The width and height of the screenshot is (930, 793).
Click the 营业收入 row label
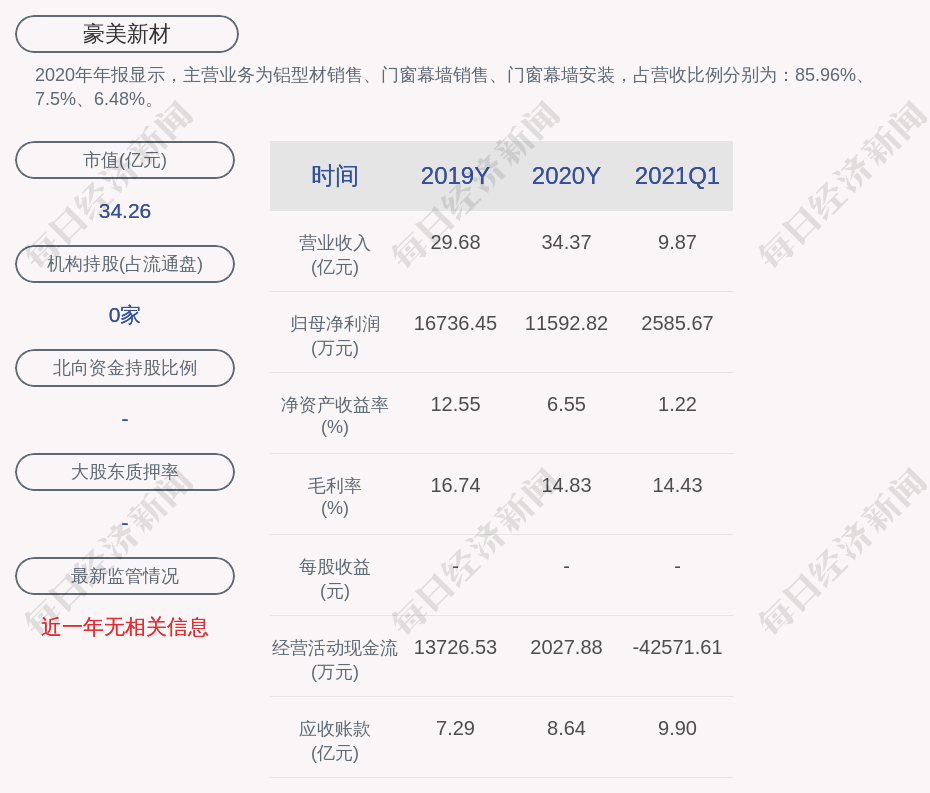[335, 254]
